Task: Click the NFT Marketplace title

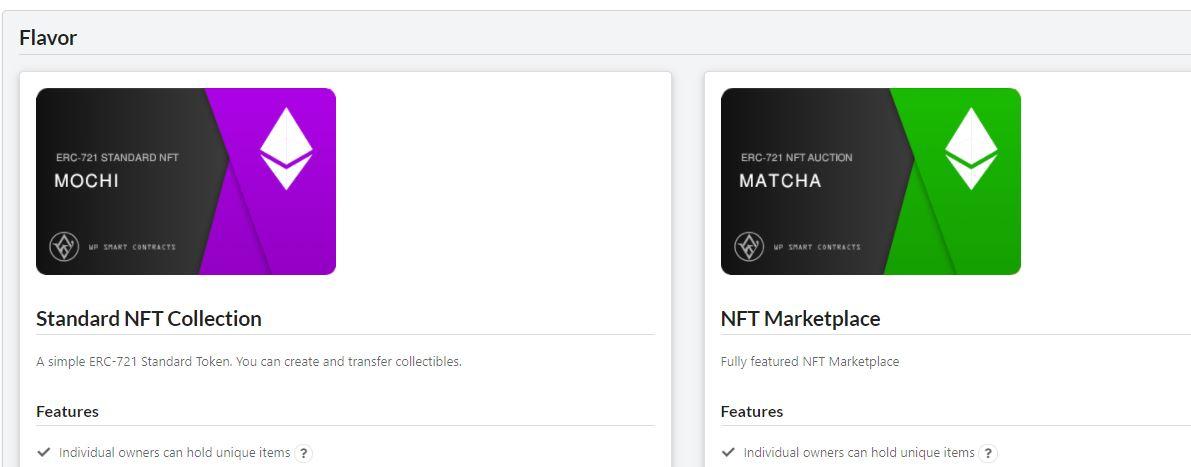Action: click(x=800, y=319)
